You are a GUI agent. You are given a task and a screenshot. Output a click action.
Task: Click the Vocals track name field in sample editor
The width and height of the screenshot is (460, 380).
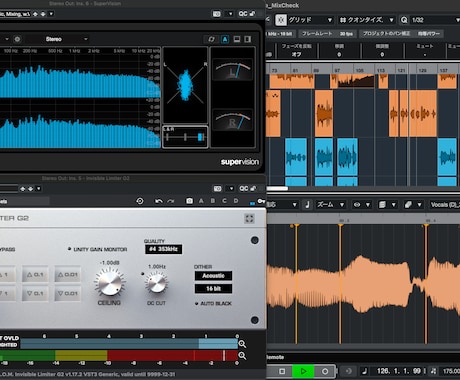click(x=445, y=205)
